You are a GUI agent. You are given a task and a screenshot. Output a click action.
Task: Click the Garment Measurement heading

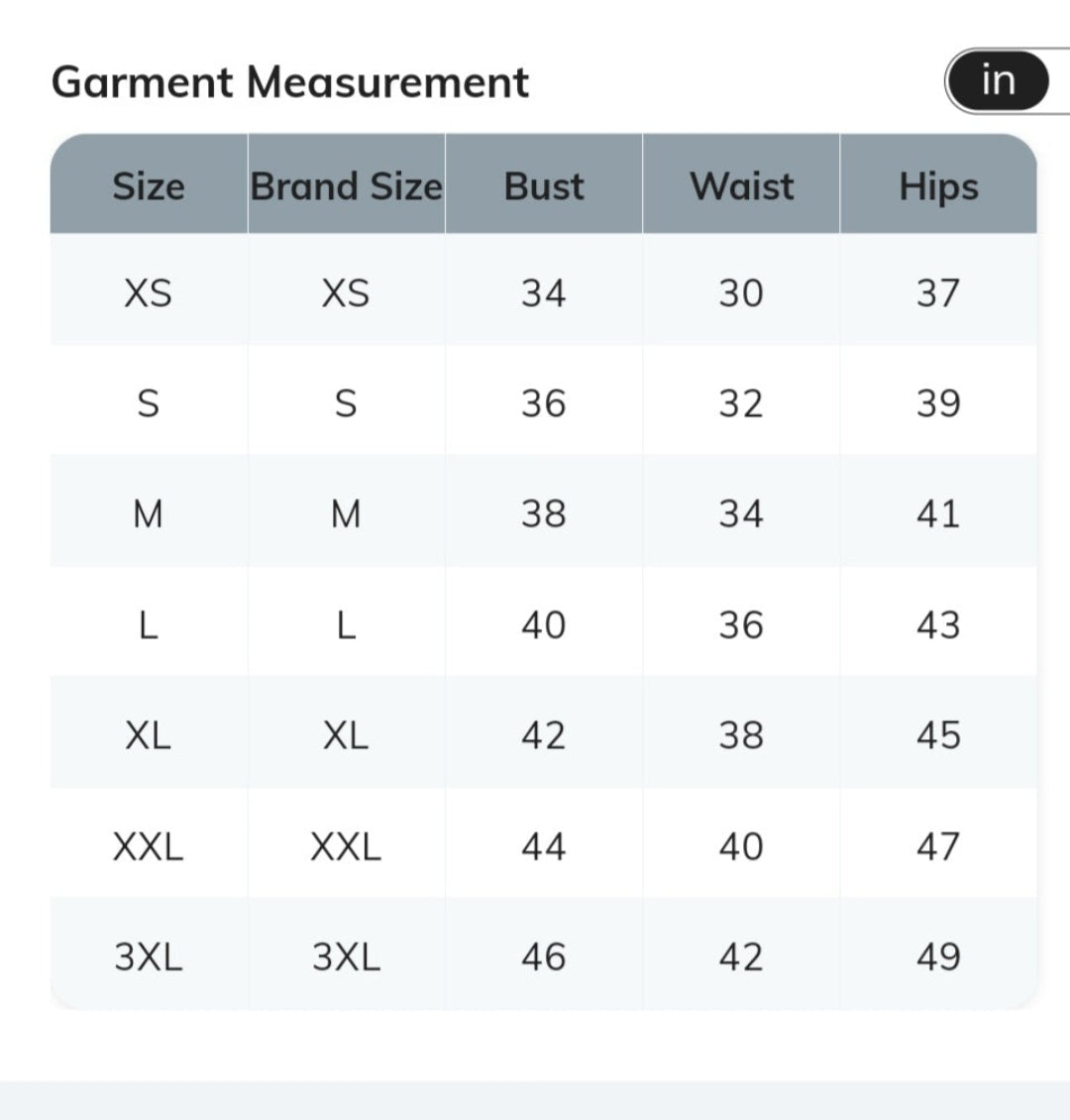[x=289, y=82]
